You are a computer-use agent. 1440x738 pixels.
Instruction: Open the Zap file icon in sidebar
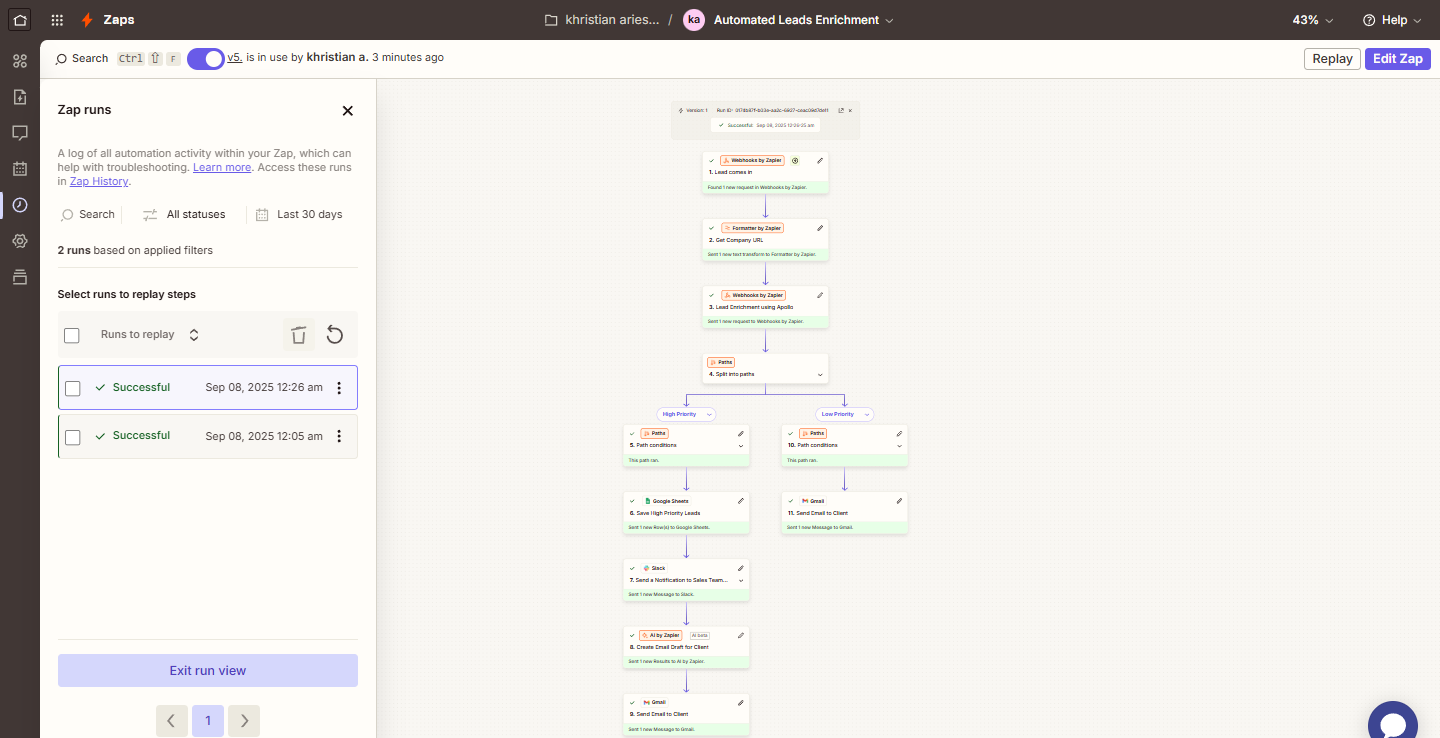coord(20,97)
